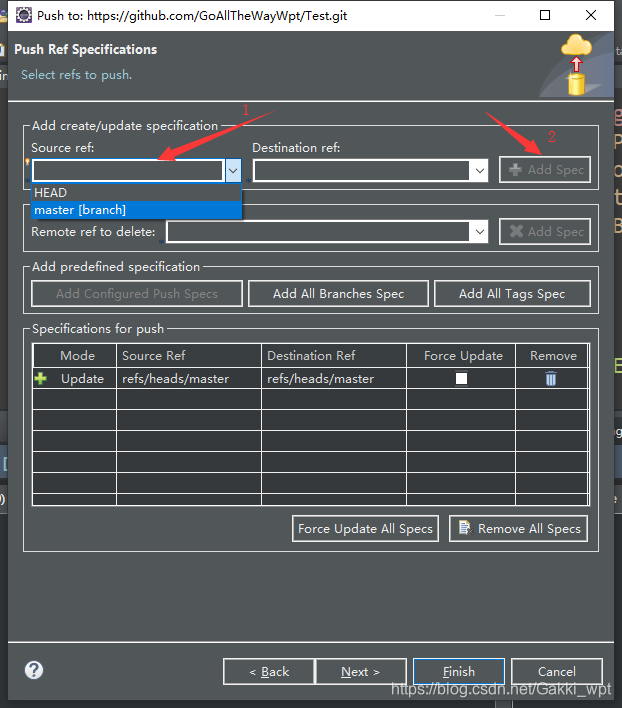The image size is (622, 708).
Task: Go to previous page with Back
Action: [x=269, y=672]
